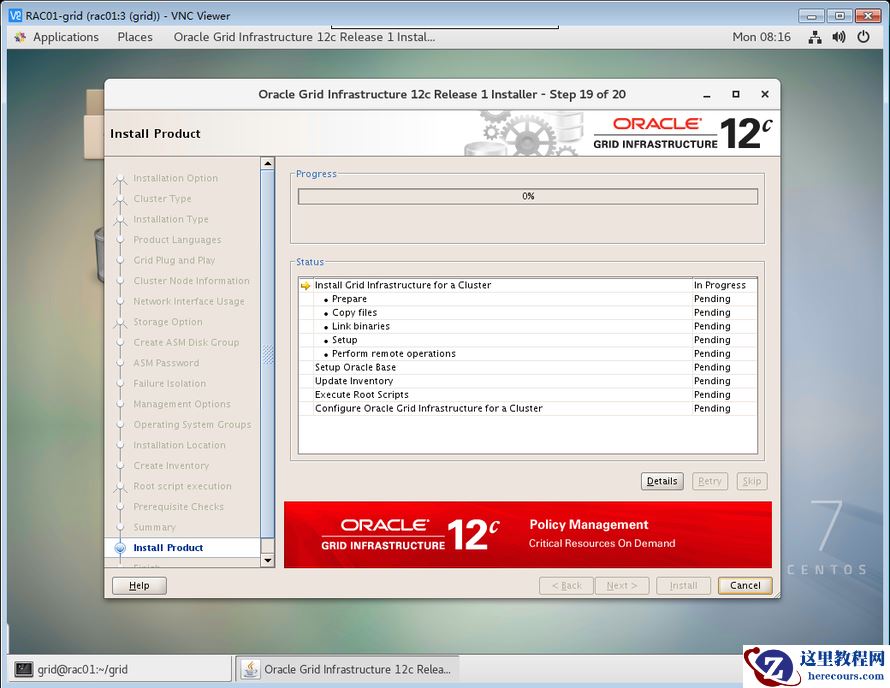Select the Operating System Groups step
Screen dimensions: 890x688
coord(192,425)
